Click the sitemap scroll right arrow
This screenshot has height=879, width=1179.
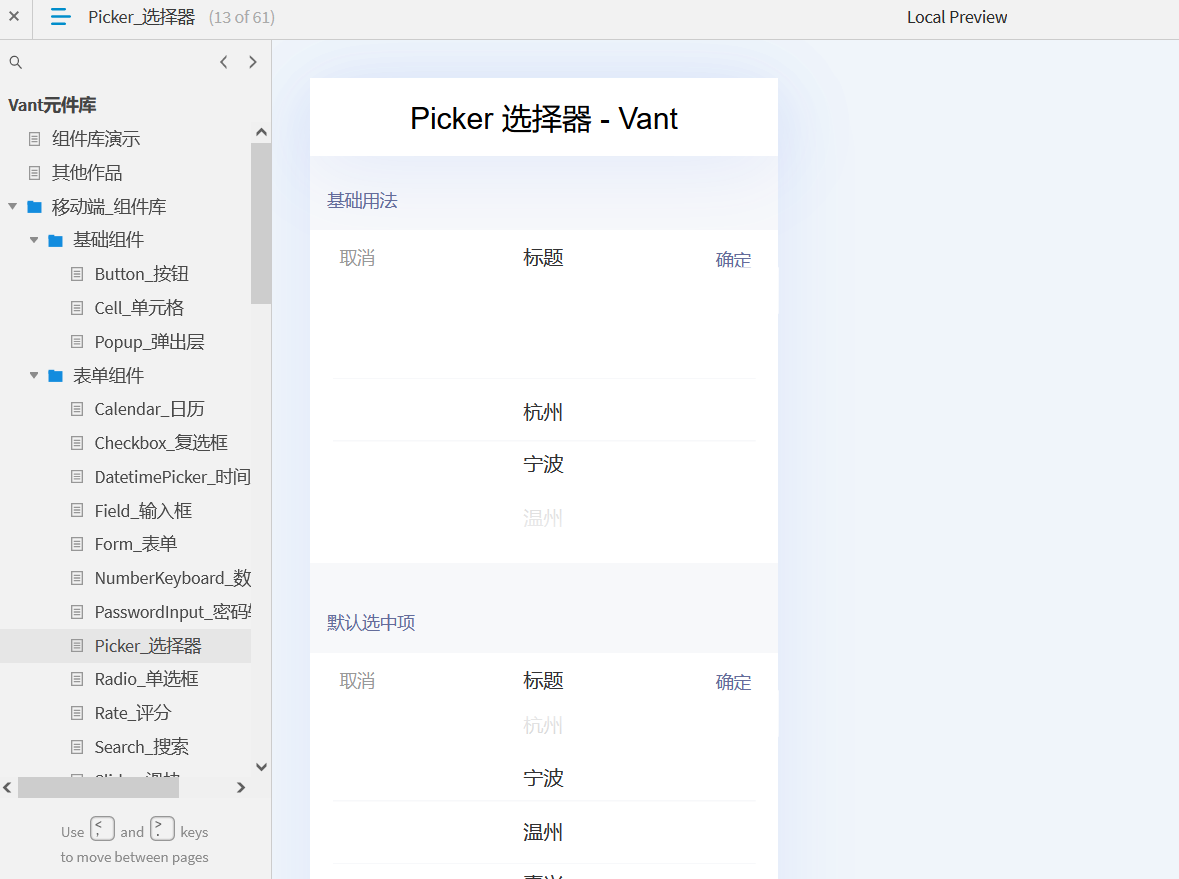pos(241,787)
